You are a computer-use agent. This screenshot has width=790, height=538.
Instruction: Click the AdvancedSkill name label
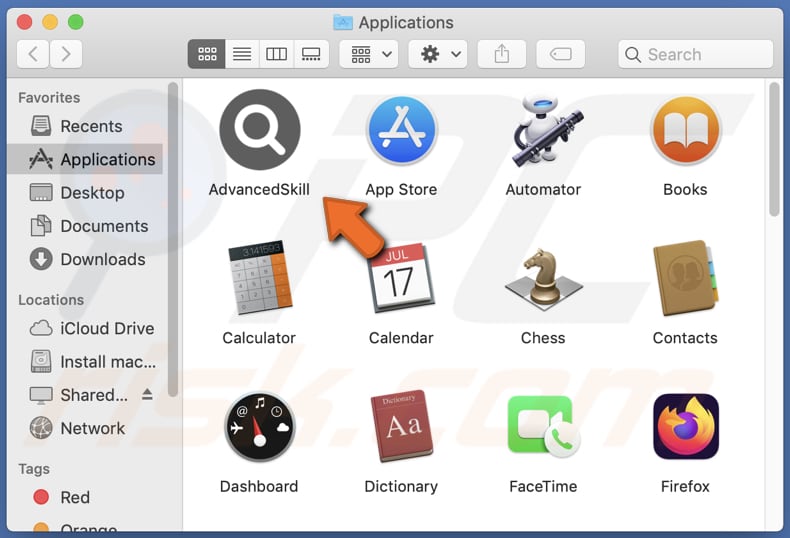[259, 189]
